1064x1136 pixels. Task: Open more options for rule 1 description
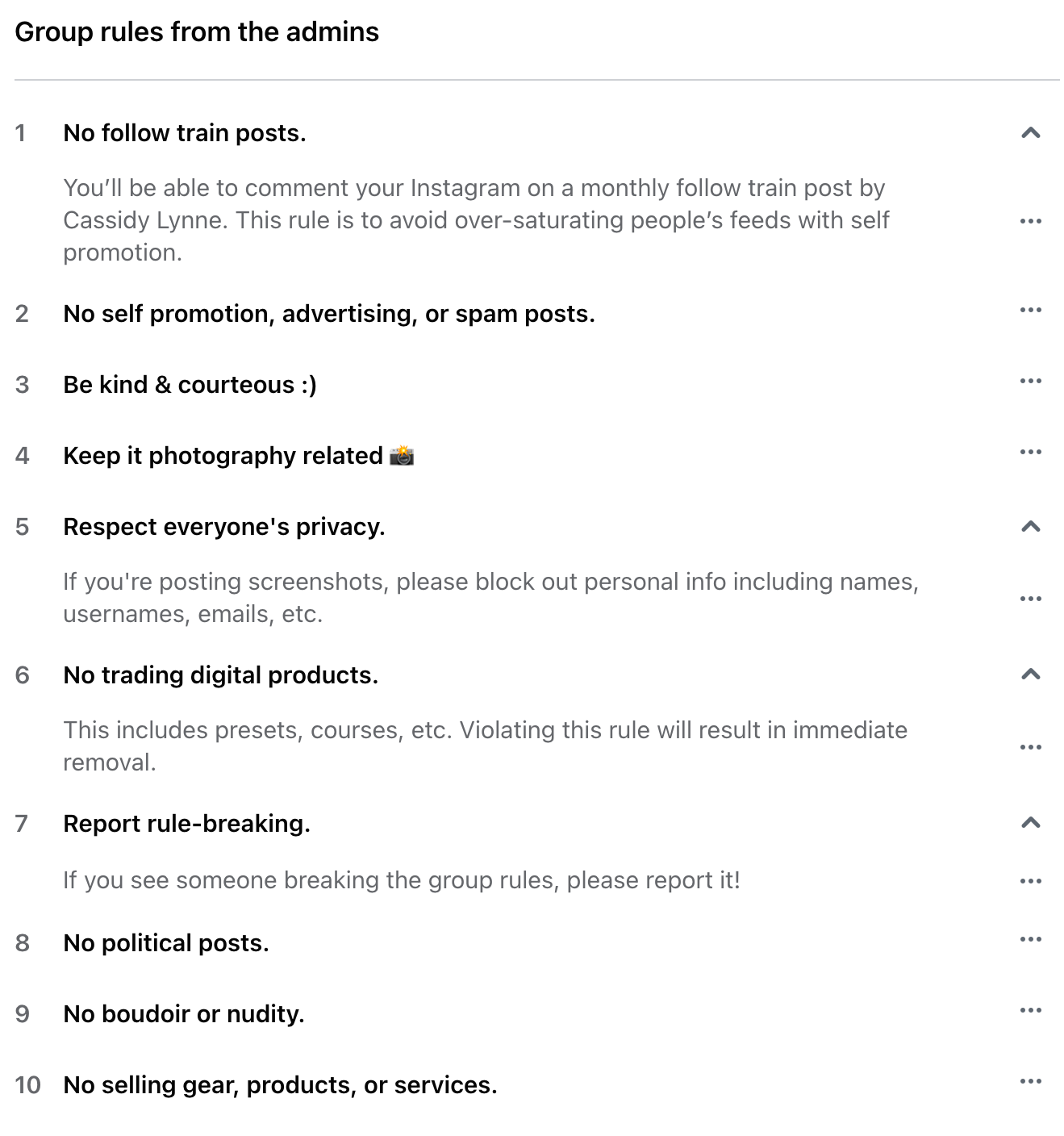coord(1030,221)
